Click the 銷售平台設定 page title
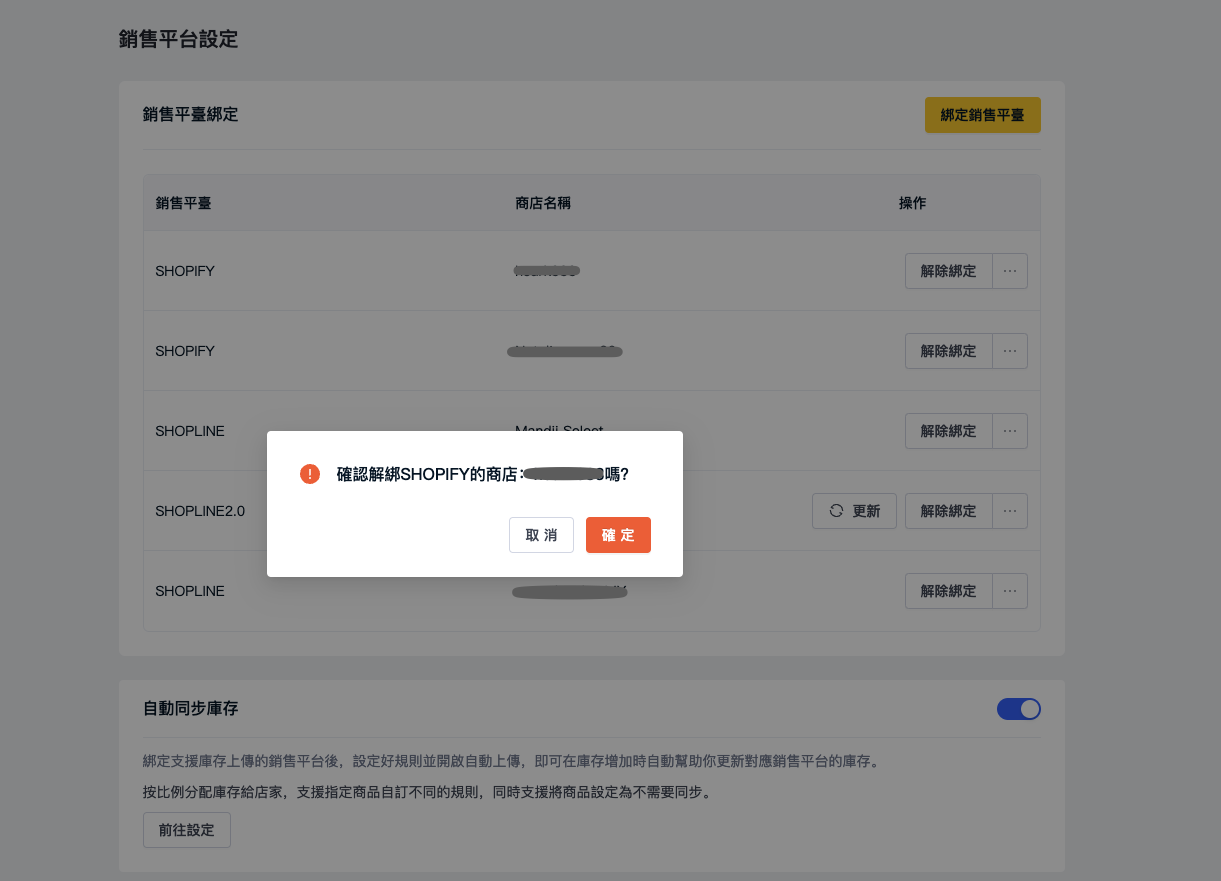This screenshot has width=1221, height=881. [x=178, y=40]
